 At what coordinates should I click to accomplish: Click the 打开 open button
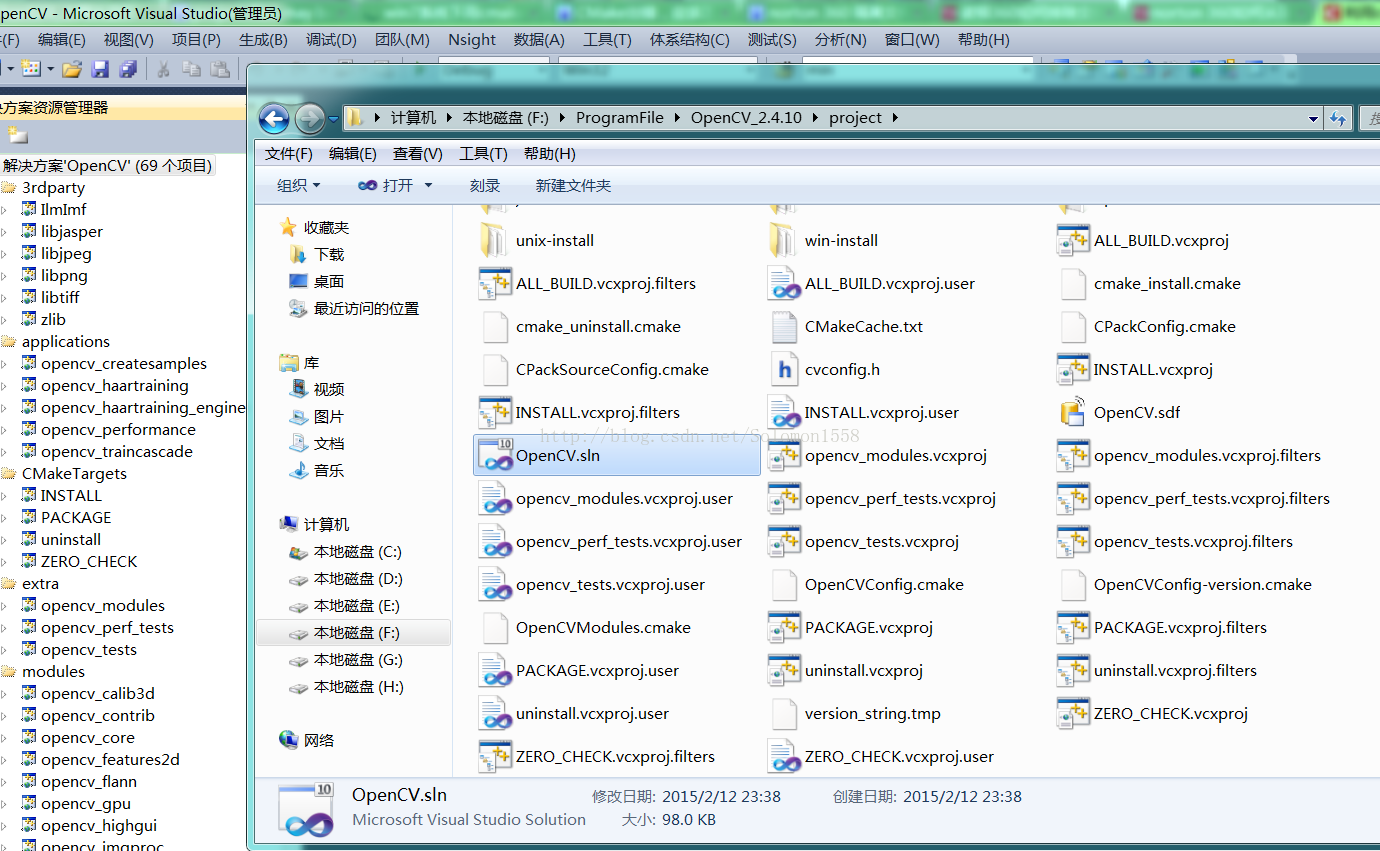pyautogui.click(x=386, y=186)
